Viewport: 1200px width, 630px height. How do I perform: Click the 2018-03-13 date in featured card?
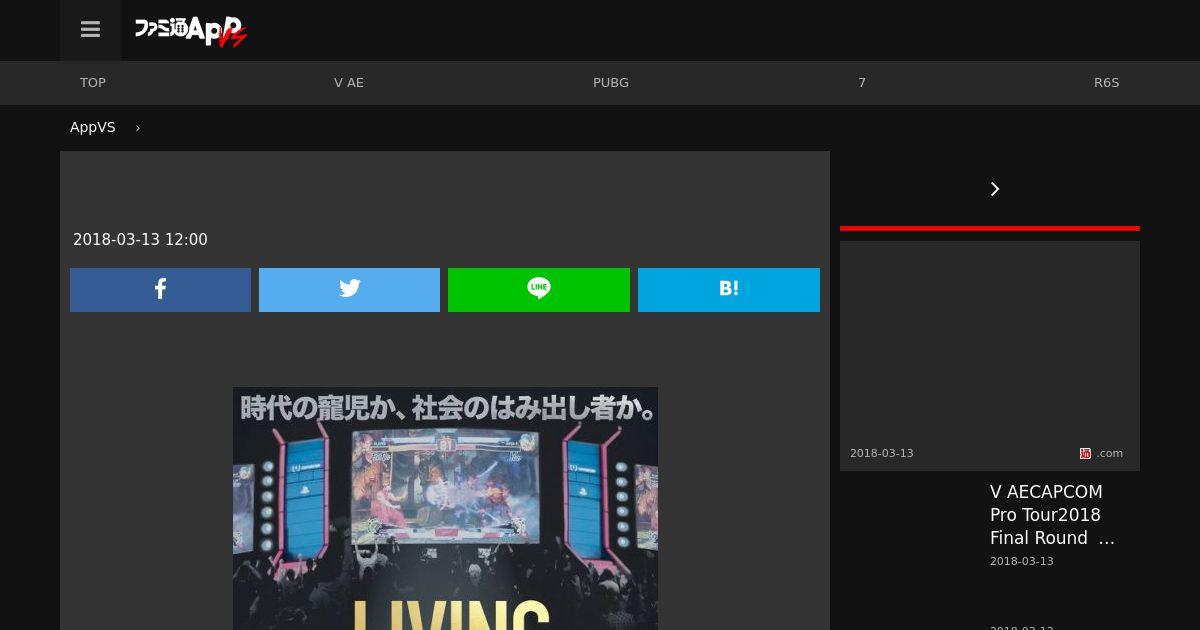881,453
